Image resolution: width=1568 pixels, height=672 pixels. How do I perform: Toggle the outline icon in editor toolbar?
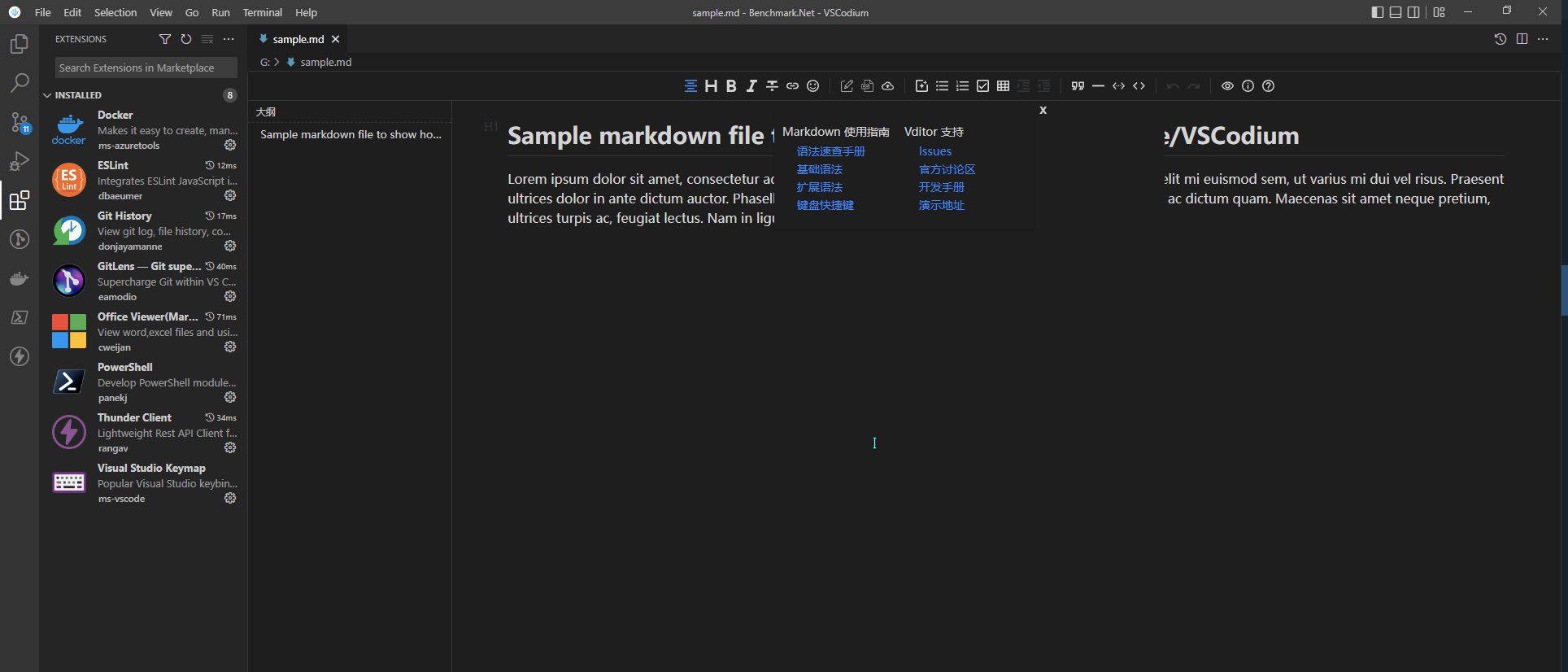tap(690, 86)
